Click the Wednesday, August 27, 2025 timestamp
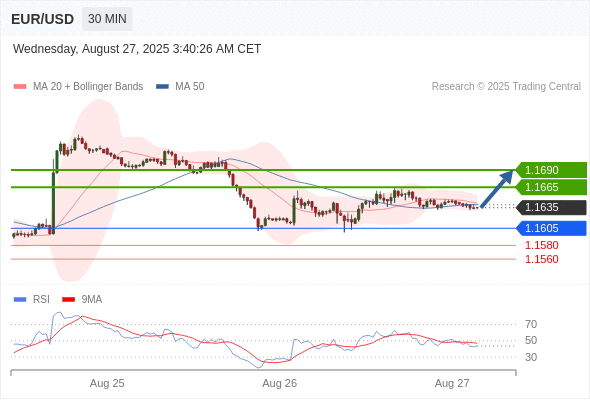 [x=137, y=49]
